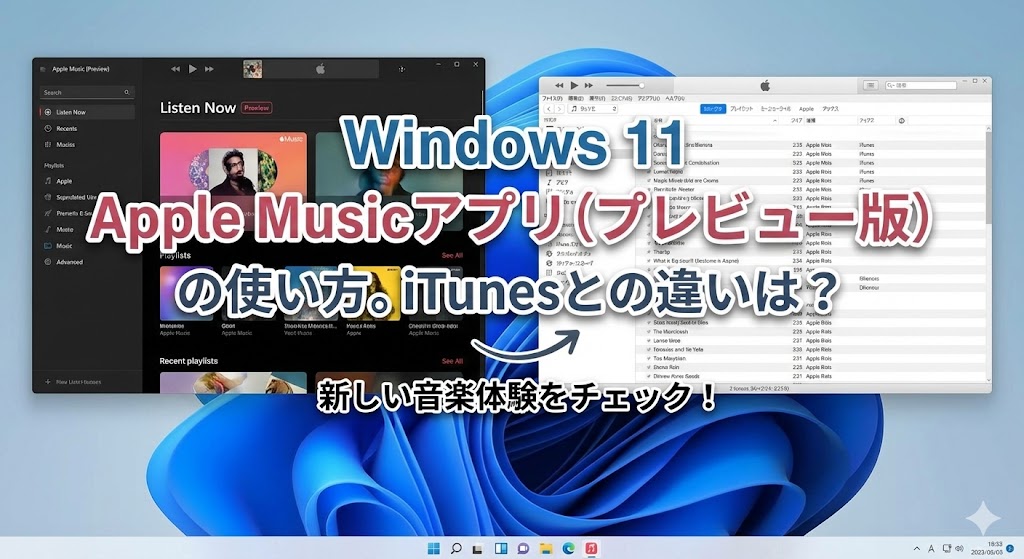Open the first menu in the iTunes menu bar
The height and width of the screenshot is (559, 1024).
click(552, 99)
